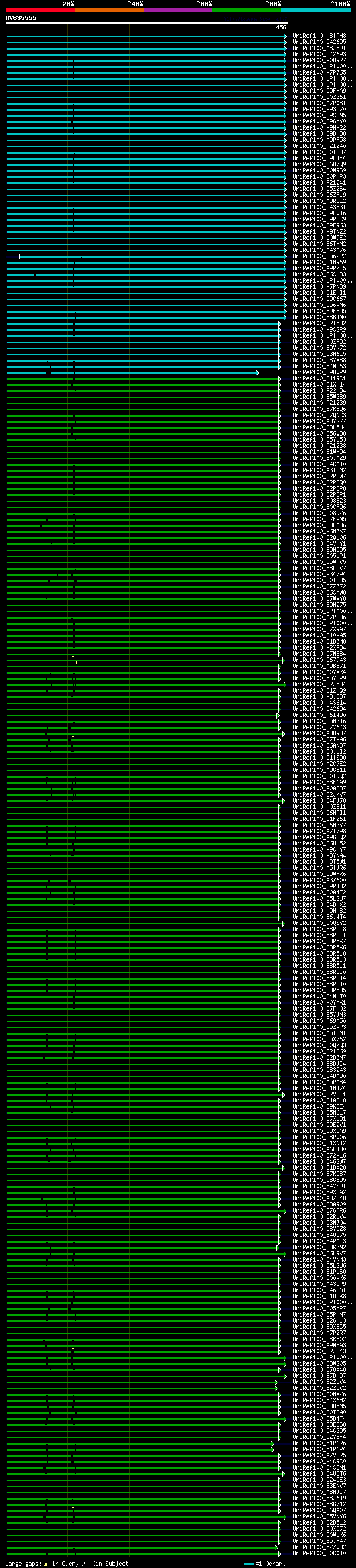Click hit label UniRef100_Q56ZP2
Viewport: 356px width, 1568px height.
319,256
